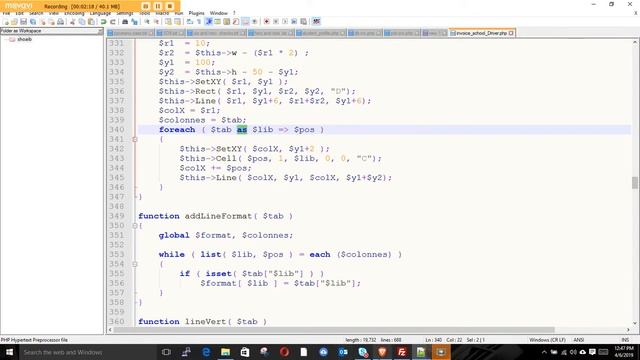Collapse the foreach block at line 341
640x360 pixels.
pos(135,140)
